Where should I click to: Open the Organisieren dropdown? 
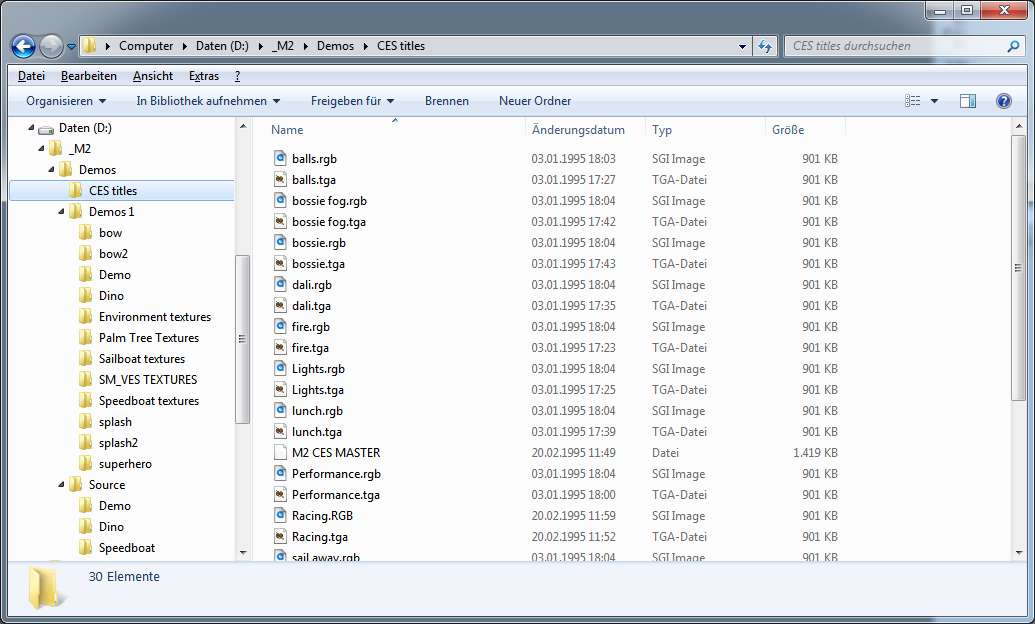tap(66, 101)
